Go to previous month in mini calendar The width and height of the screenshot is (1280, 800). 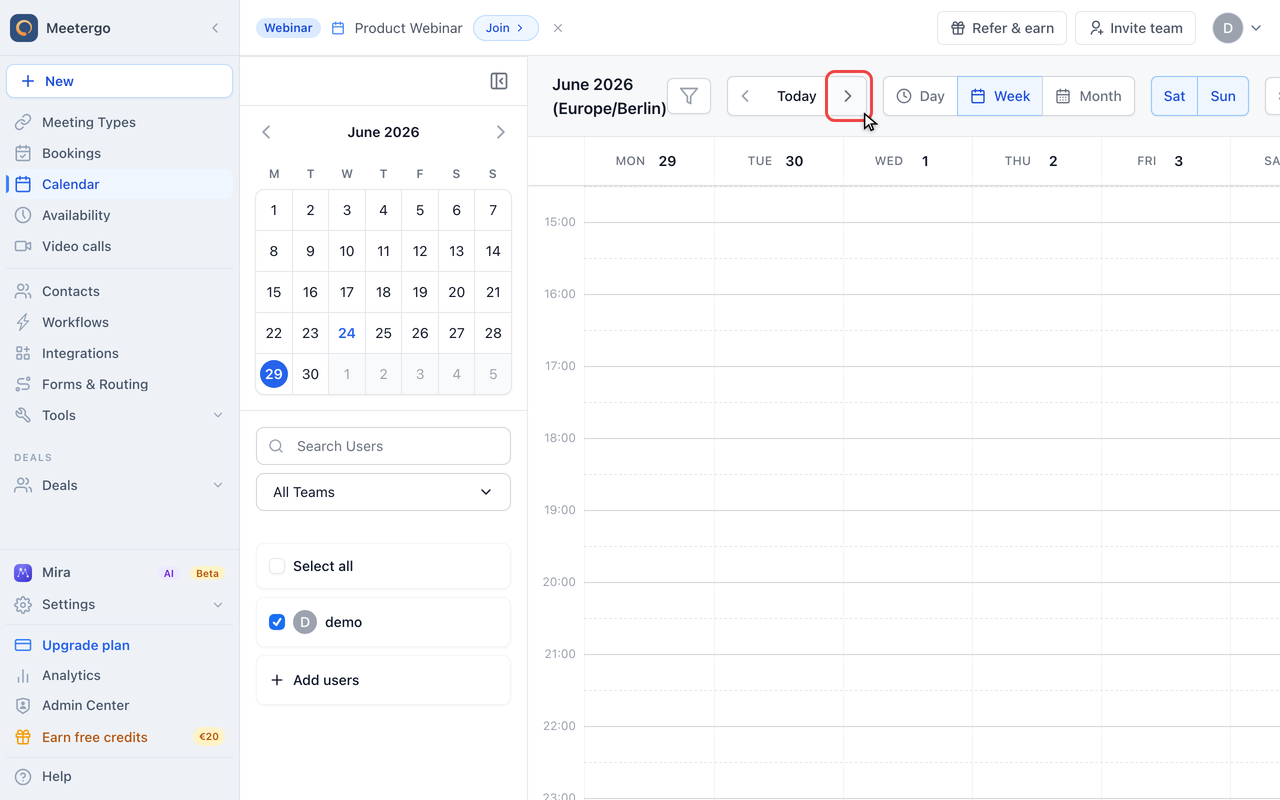[x=266, y=132]
